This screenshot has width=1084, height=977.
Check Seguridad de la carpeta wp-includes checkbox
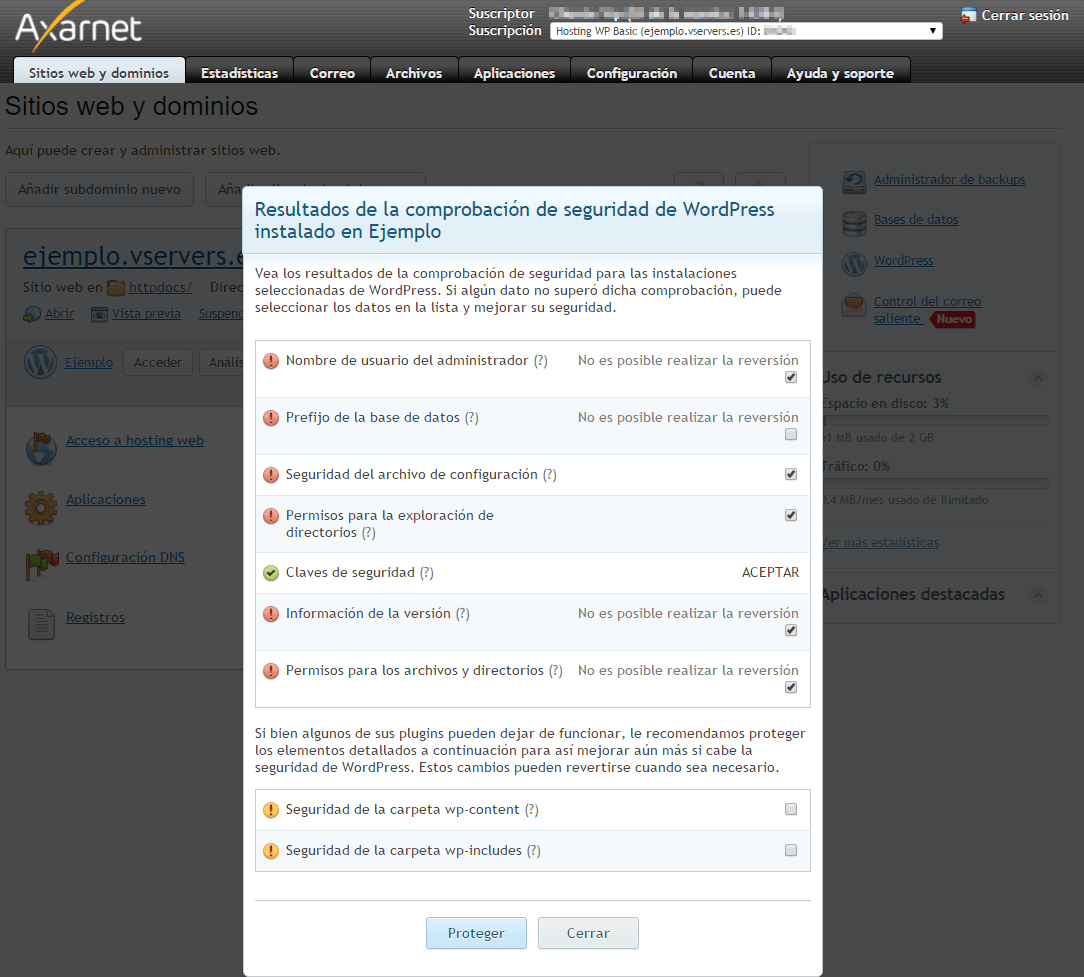[791, 850]
